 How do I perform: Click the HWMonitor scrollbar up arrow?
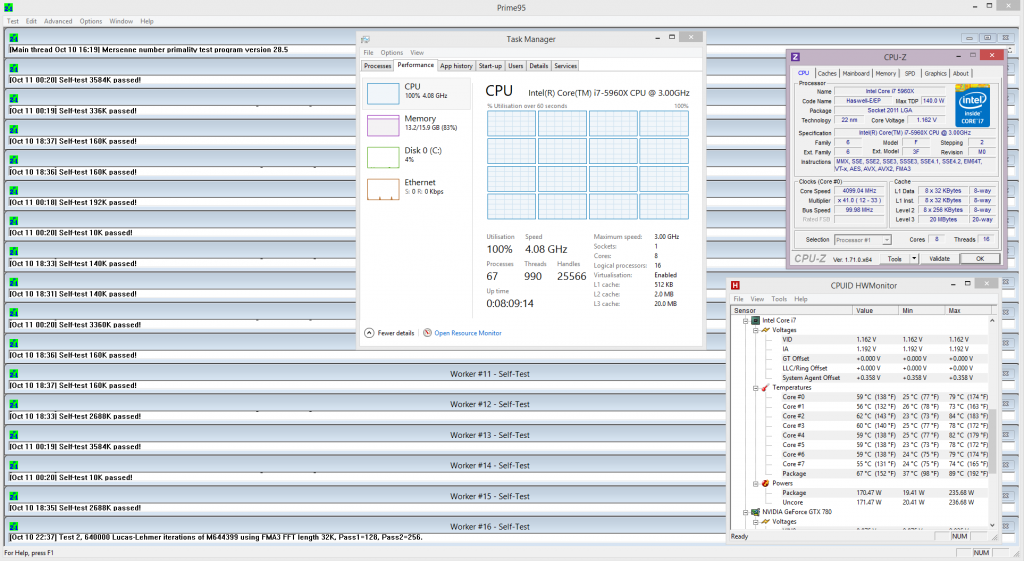[992, 321]
